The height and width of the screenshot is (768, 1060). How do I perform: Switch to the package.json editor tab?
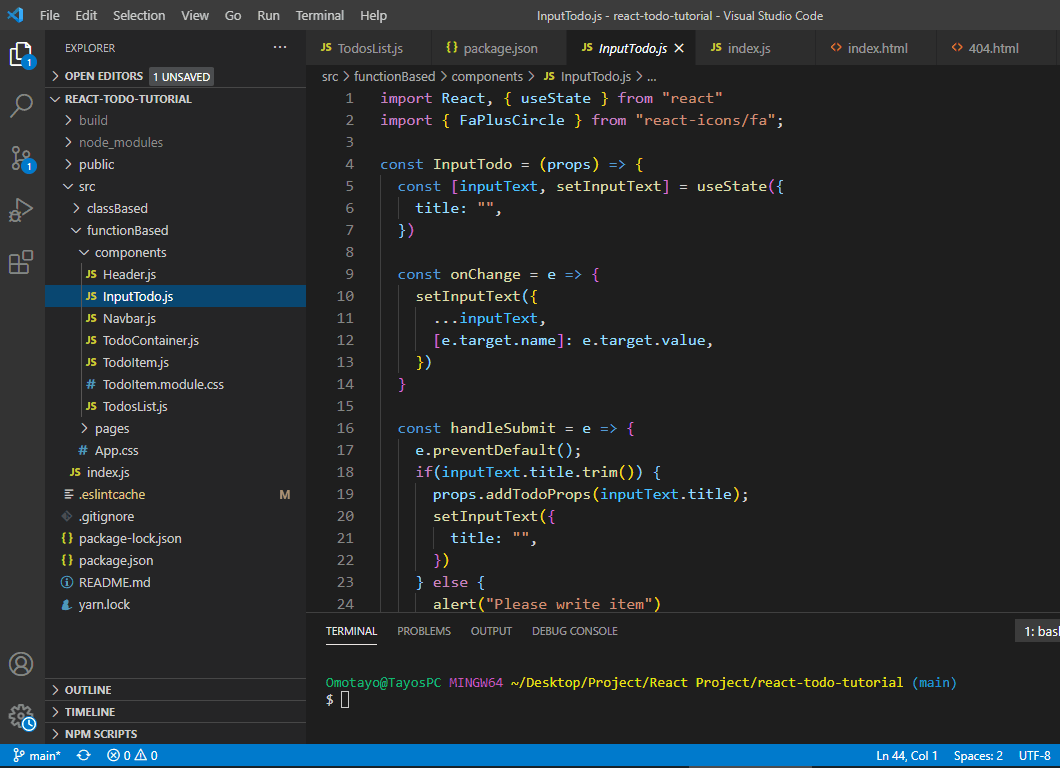[x=498, y=48]
